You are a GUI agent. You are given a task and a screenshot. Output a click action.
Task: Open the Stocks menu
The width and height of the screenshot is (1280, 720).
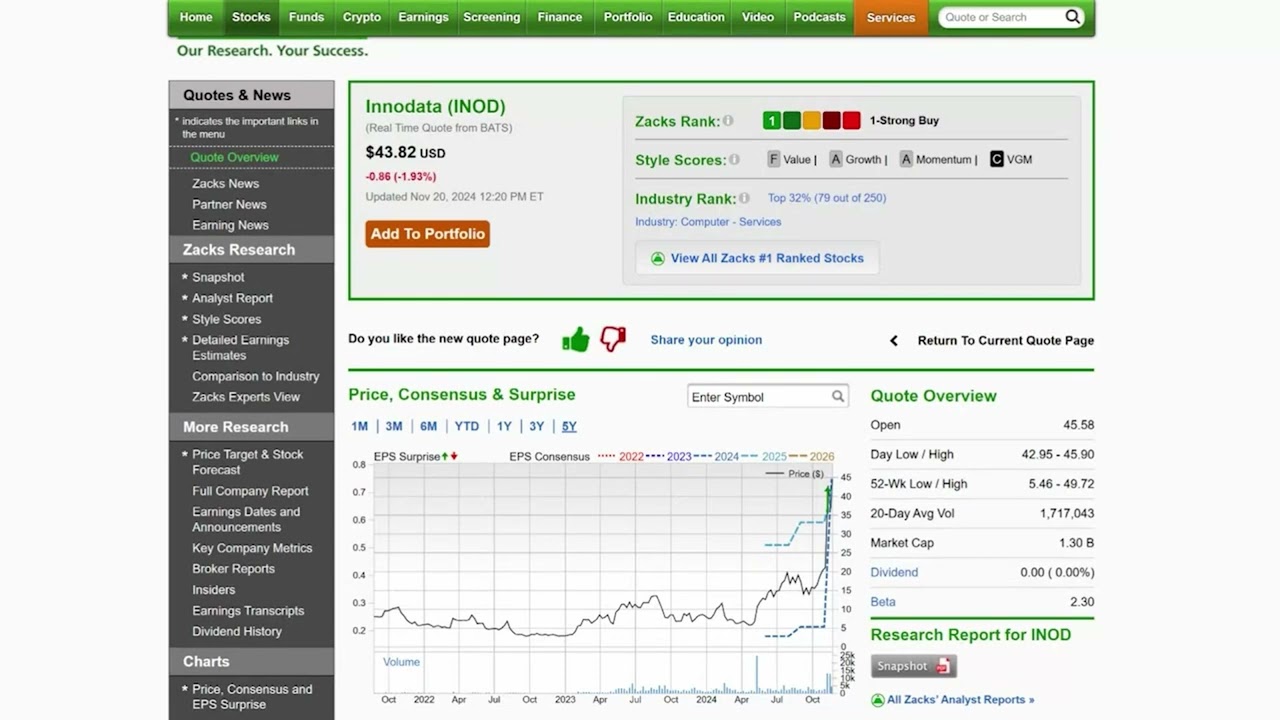click(x=251, y=17)
